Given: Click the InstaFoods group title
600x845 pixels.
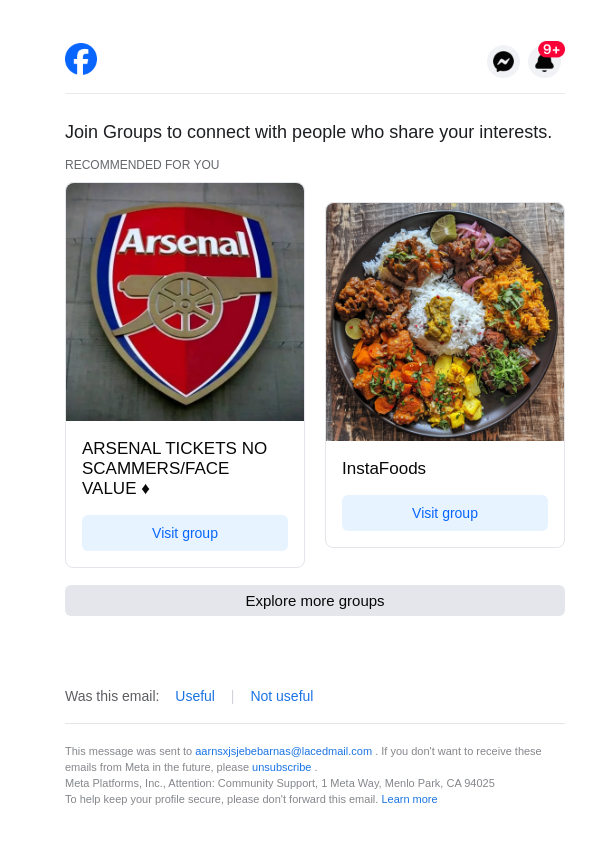Looking at the screenshot, I should point(384,468).
